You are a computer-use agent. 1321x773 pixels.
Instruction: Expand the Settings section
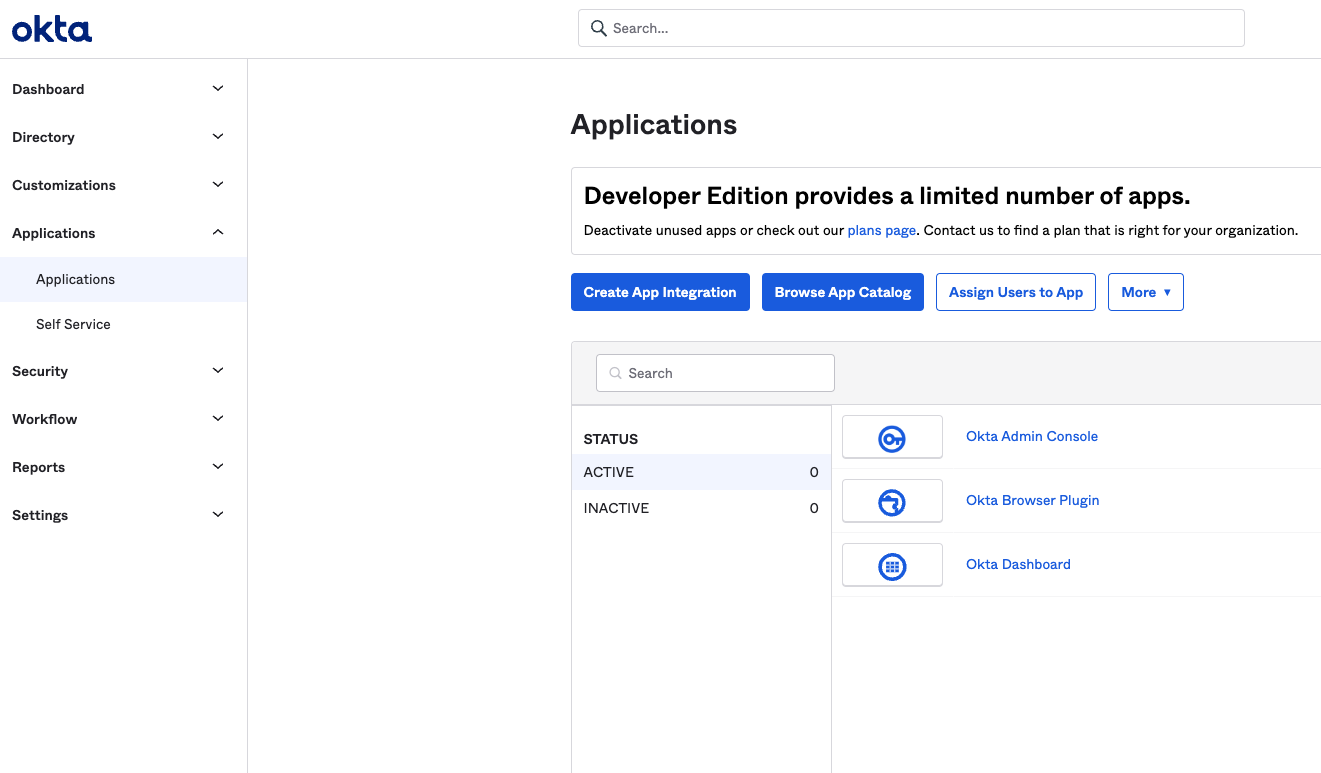click(120, 515)
